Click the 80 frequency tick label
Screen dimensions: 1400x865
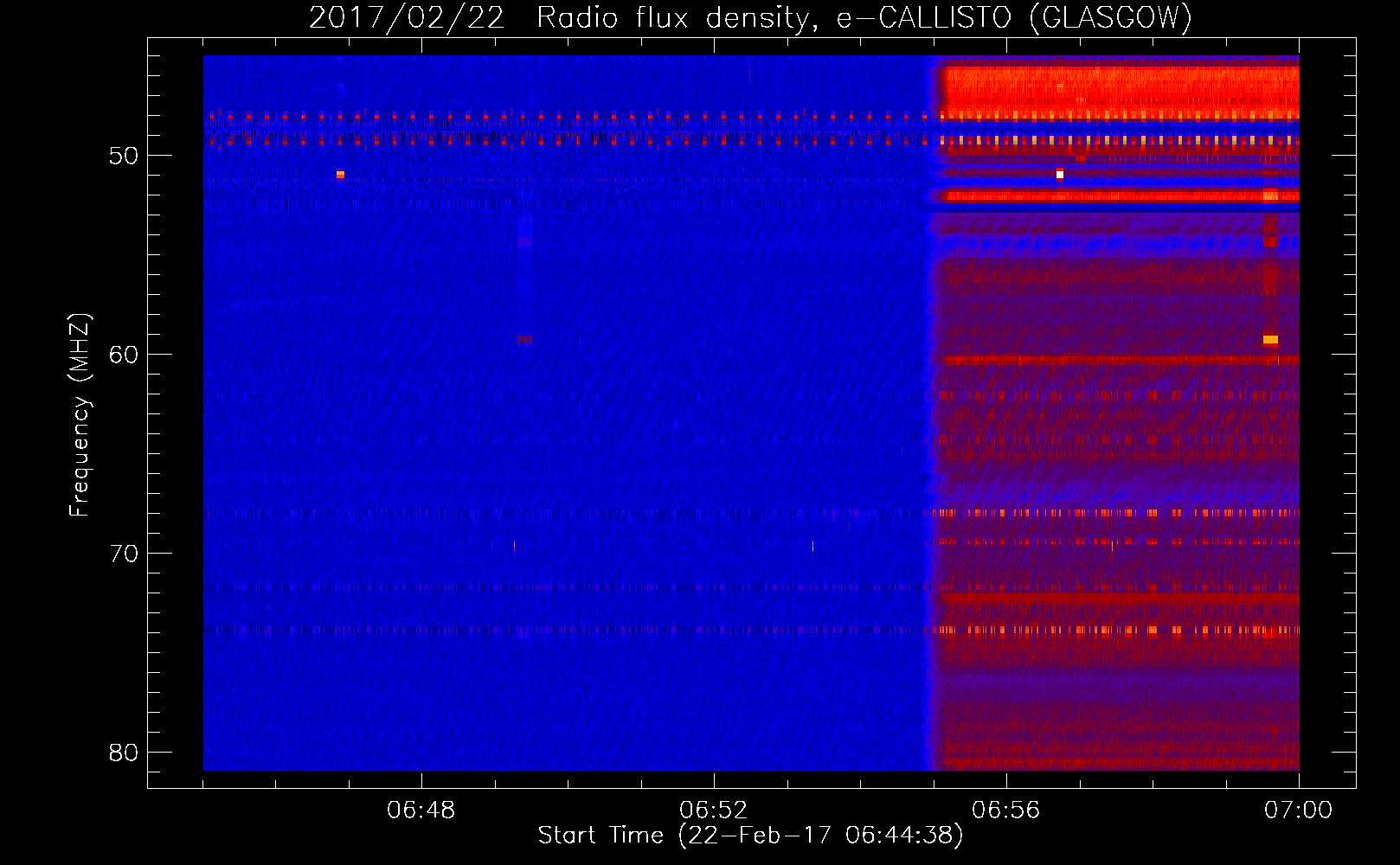click(x=124, y=753)
